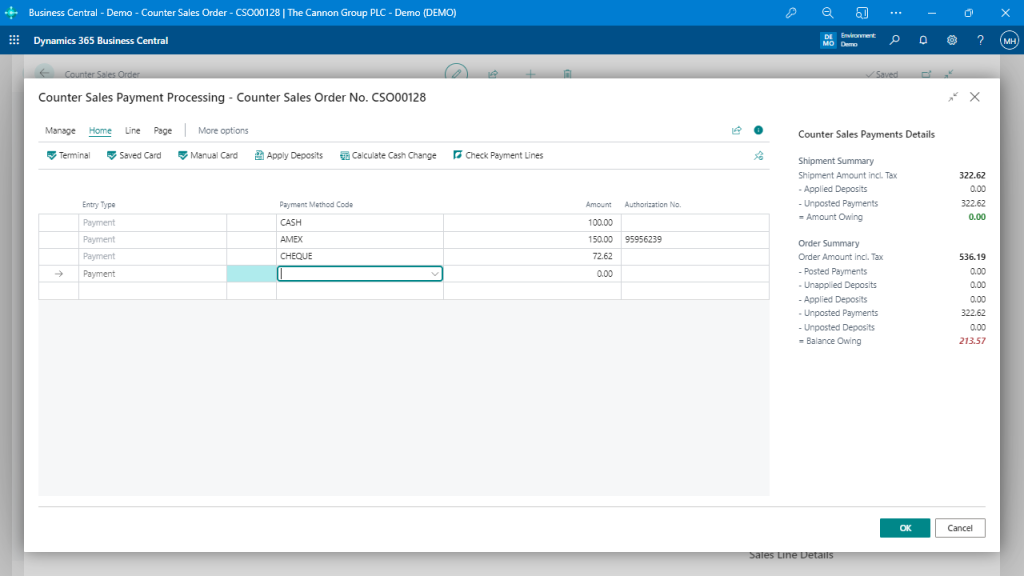This screenshot has width=1024, height=576.
Task: Open the MH user account menu
Action: [x=1009, y=40]
